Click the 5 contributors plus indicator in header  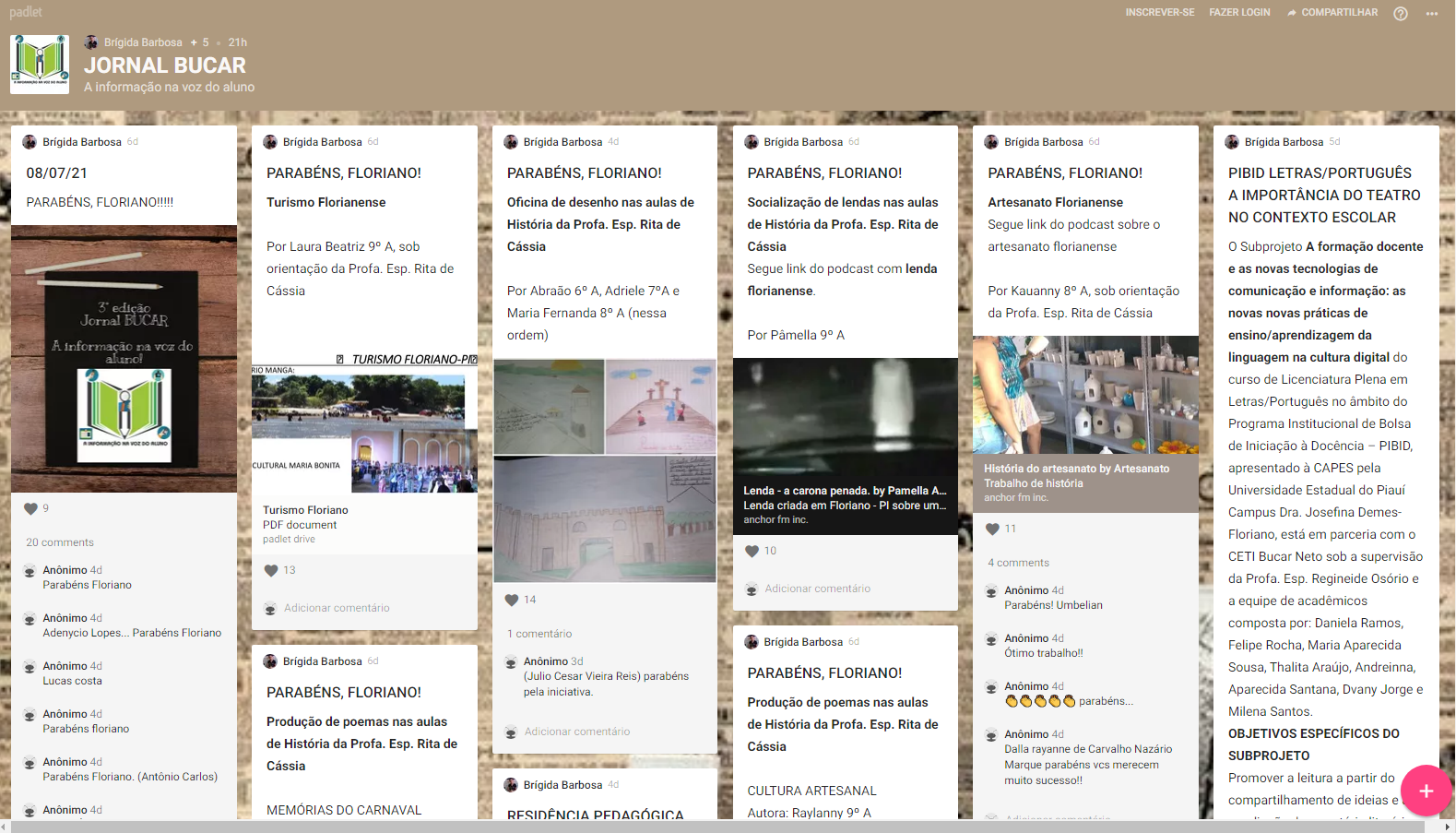(199, 42)
